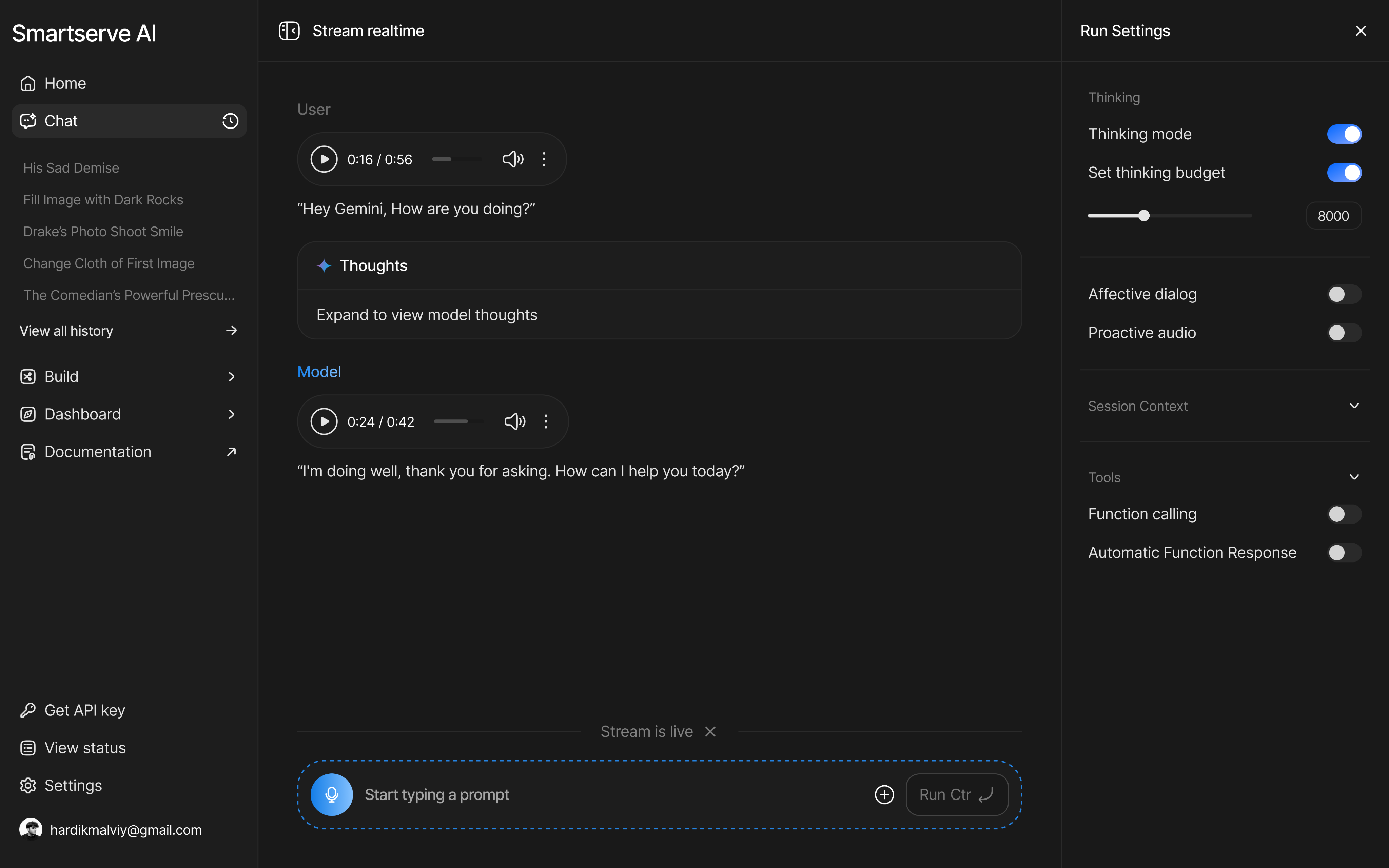Screen dimensions: 1389x868
Task: Mute the Model audio volume icon
Action: point(515,421)
